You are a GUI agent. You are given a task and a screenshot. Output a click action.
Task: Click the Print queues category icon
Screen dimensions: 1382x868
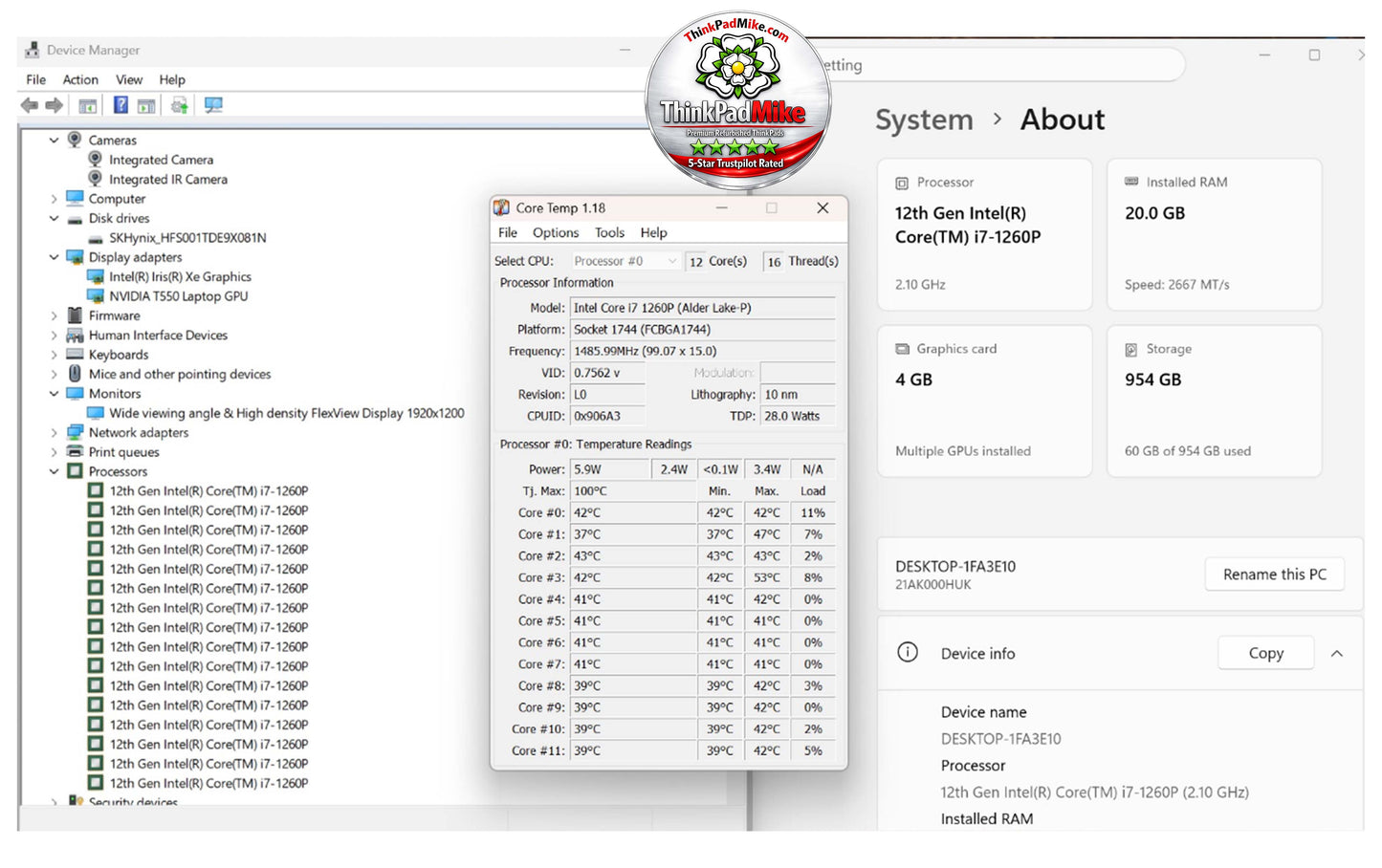[x=75, y=452]
